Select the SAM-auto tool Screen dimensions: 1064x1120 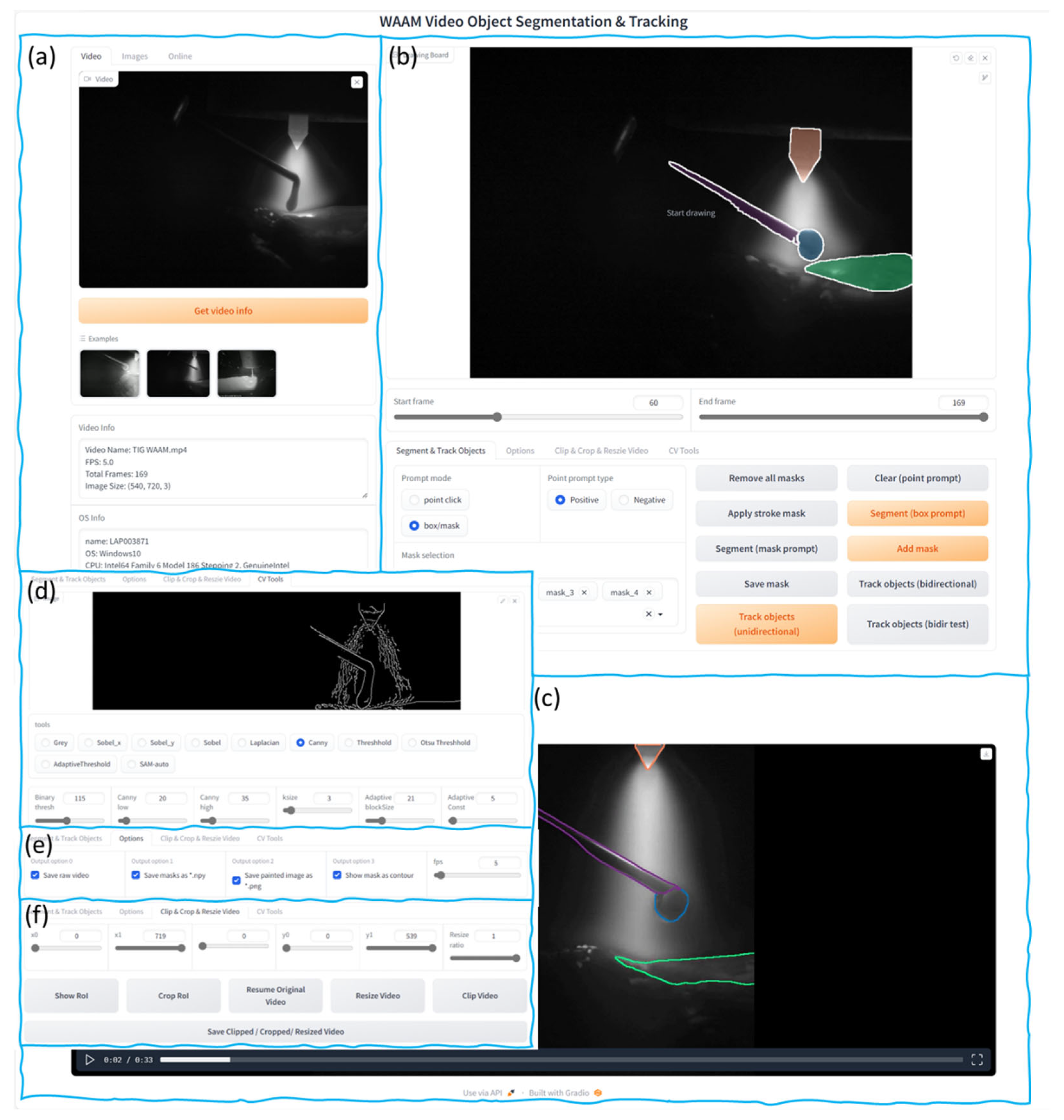click(x=147, y=764)
